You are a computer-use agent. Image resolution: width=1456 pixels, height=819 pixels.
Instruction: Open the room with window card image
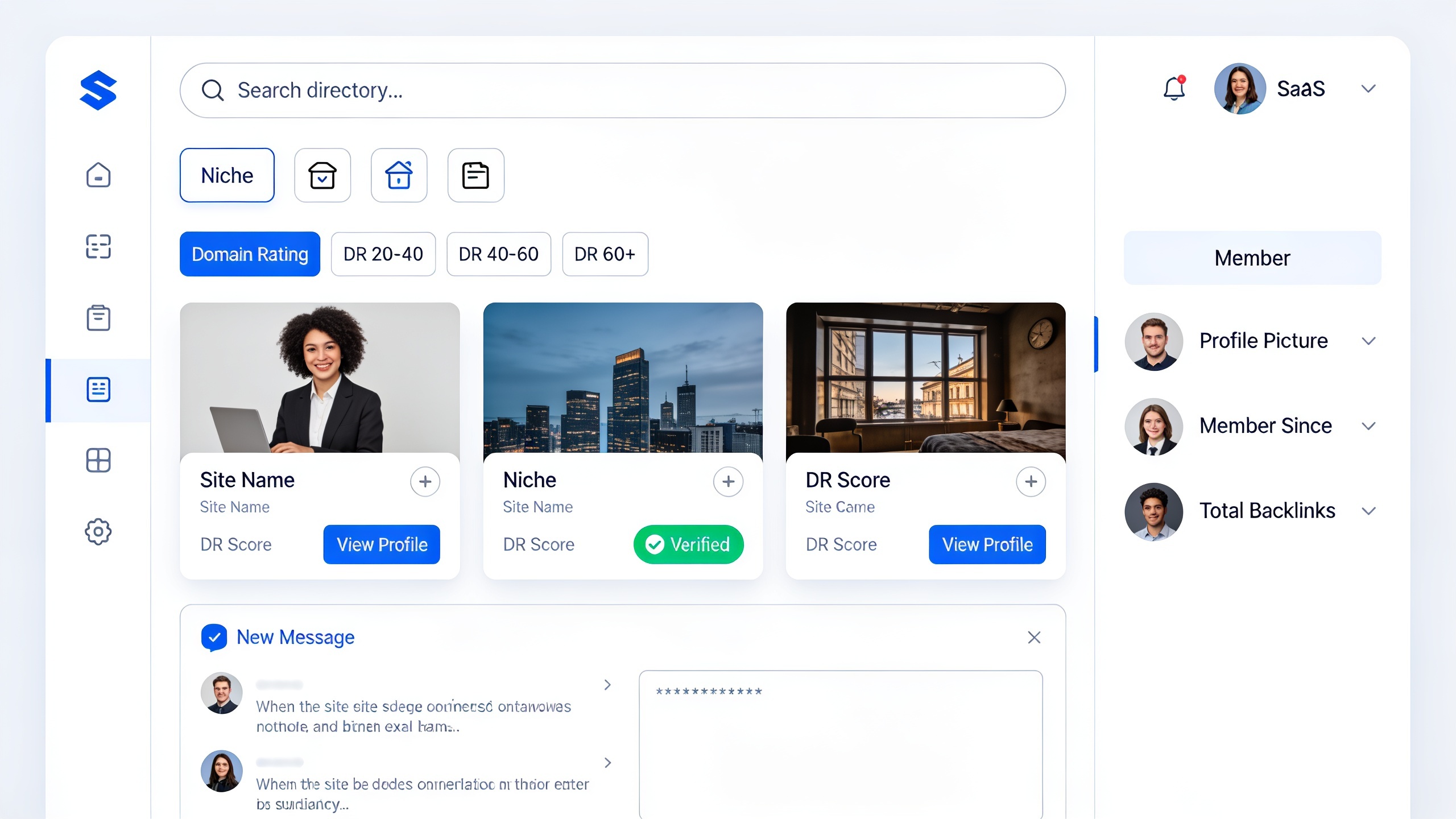(926, 378)
